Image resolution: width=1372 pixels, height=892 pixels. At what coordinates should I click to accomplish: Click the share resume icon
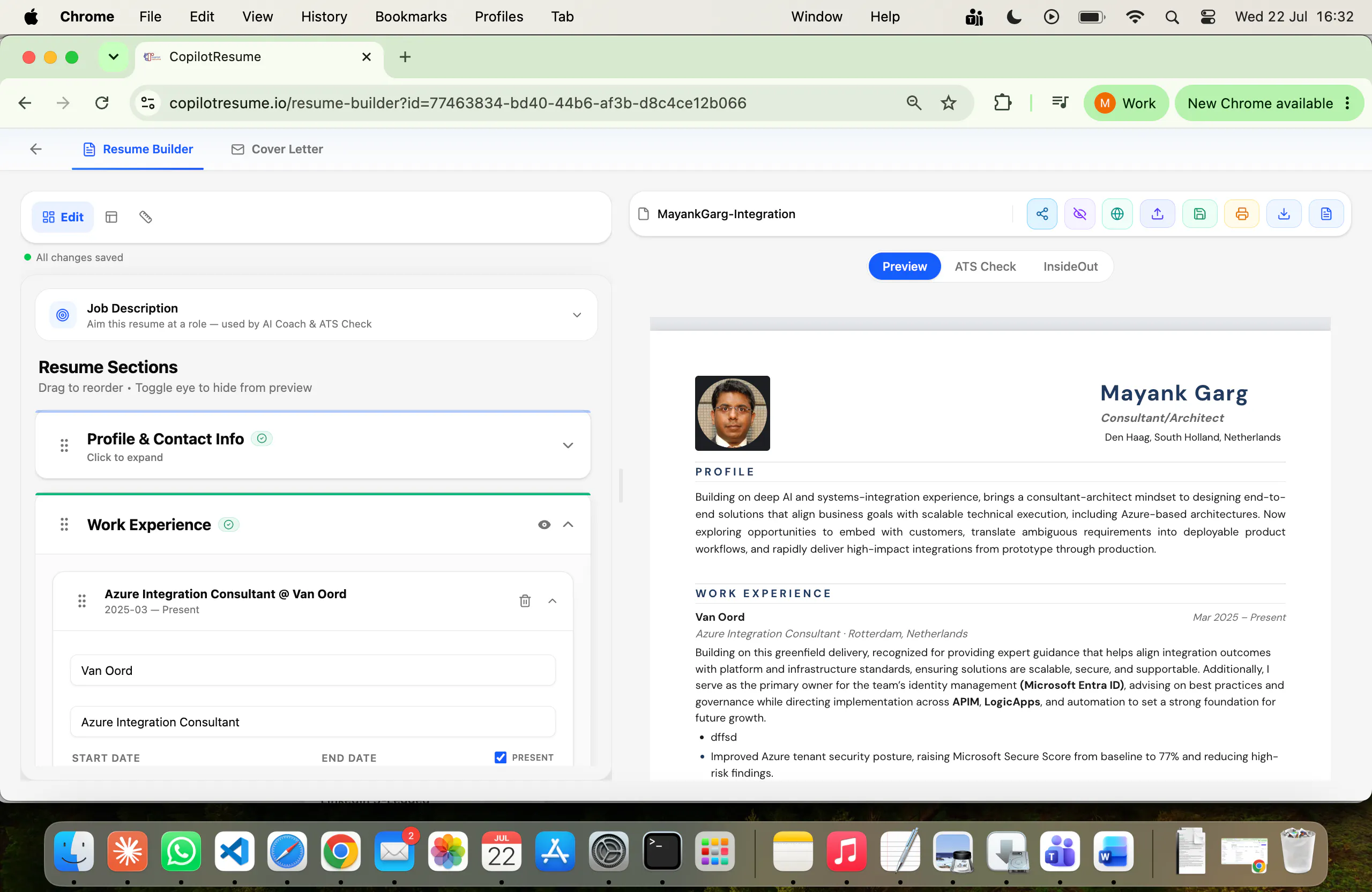click(1042, 214)
